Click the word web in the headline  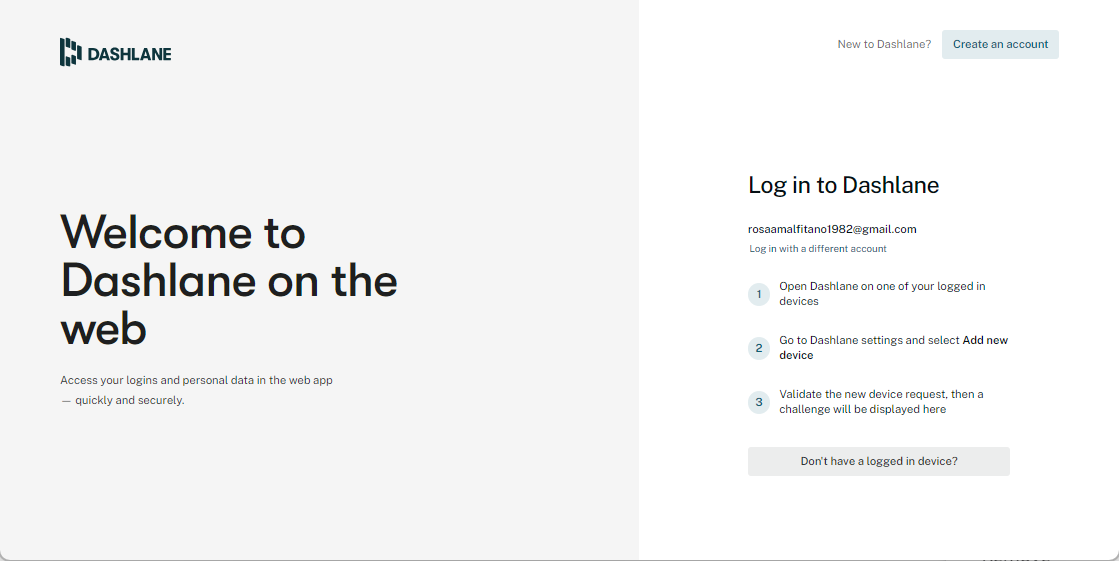[104, 328]
